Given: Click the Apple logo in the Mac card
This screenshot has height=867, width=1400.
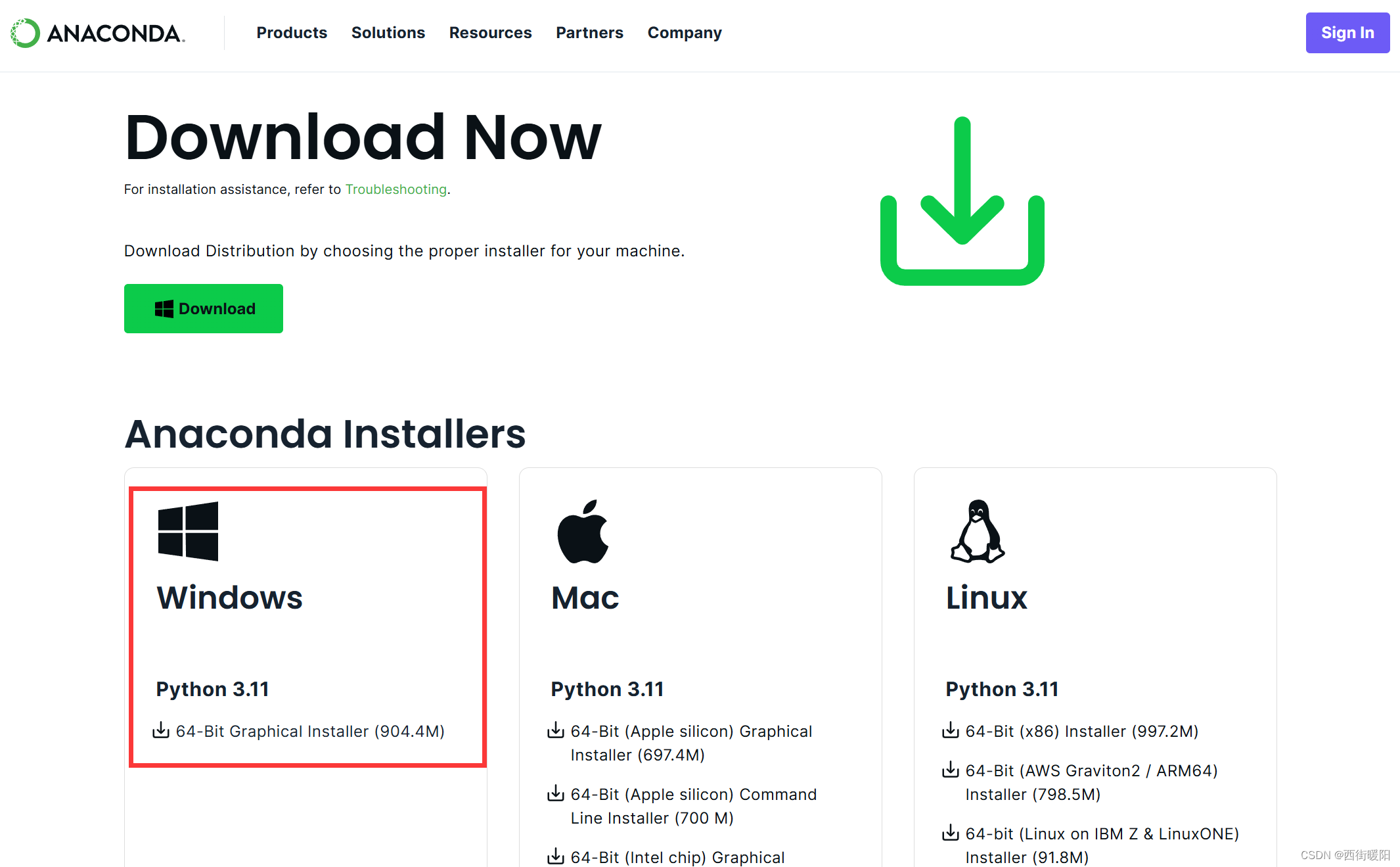Looking at the screenshot, I should [x=583, y=531].
